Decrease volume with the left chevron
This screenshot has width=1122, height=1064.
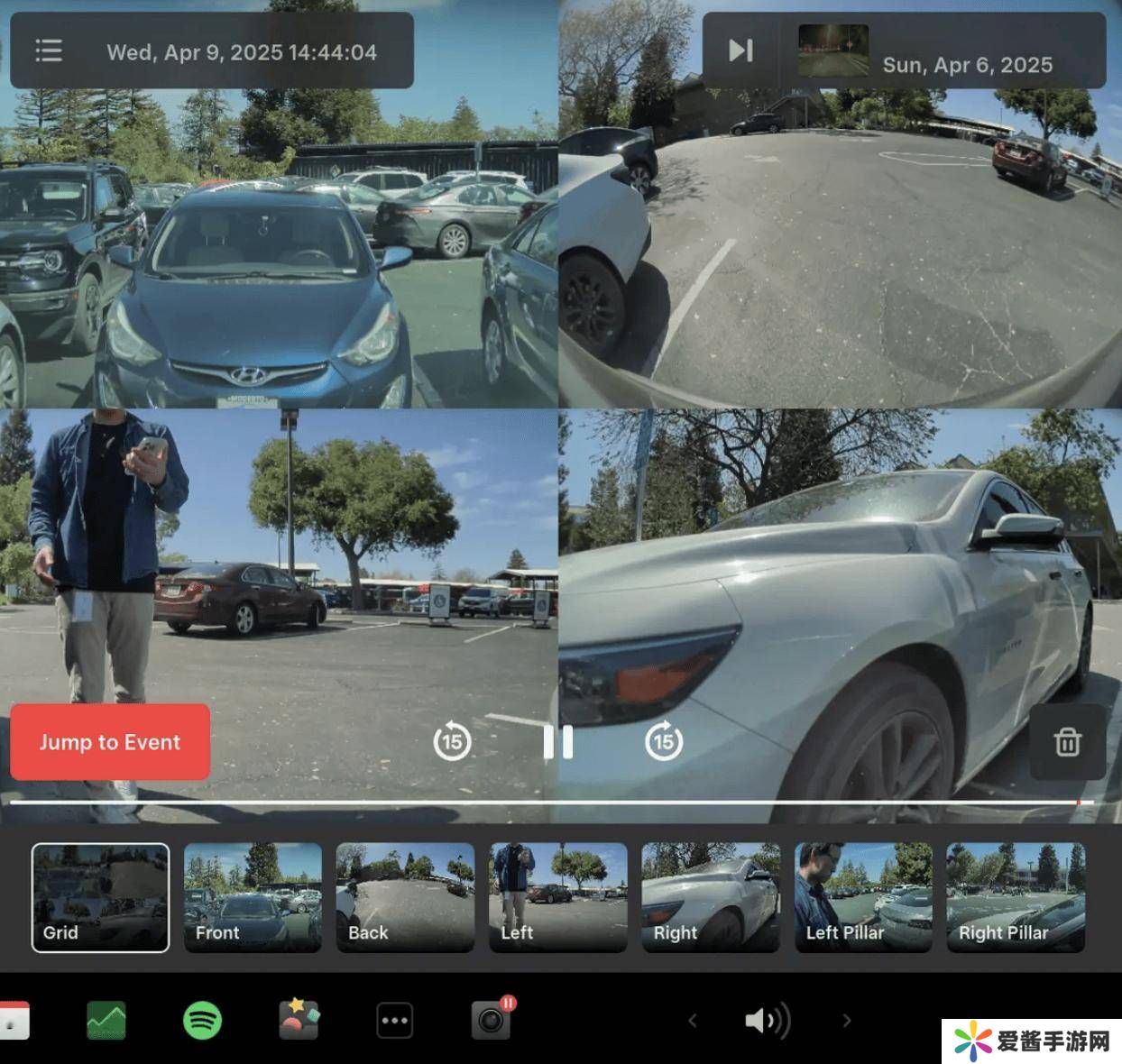(693, 1021)
